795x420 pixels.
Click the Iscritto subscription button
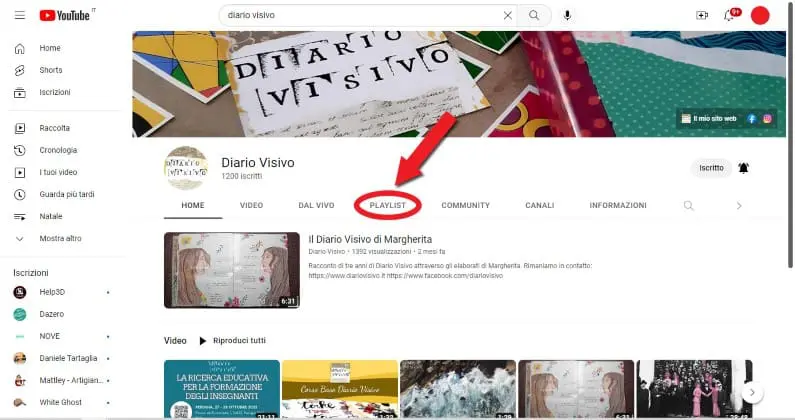click(711, 168)
